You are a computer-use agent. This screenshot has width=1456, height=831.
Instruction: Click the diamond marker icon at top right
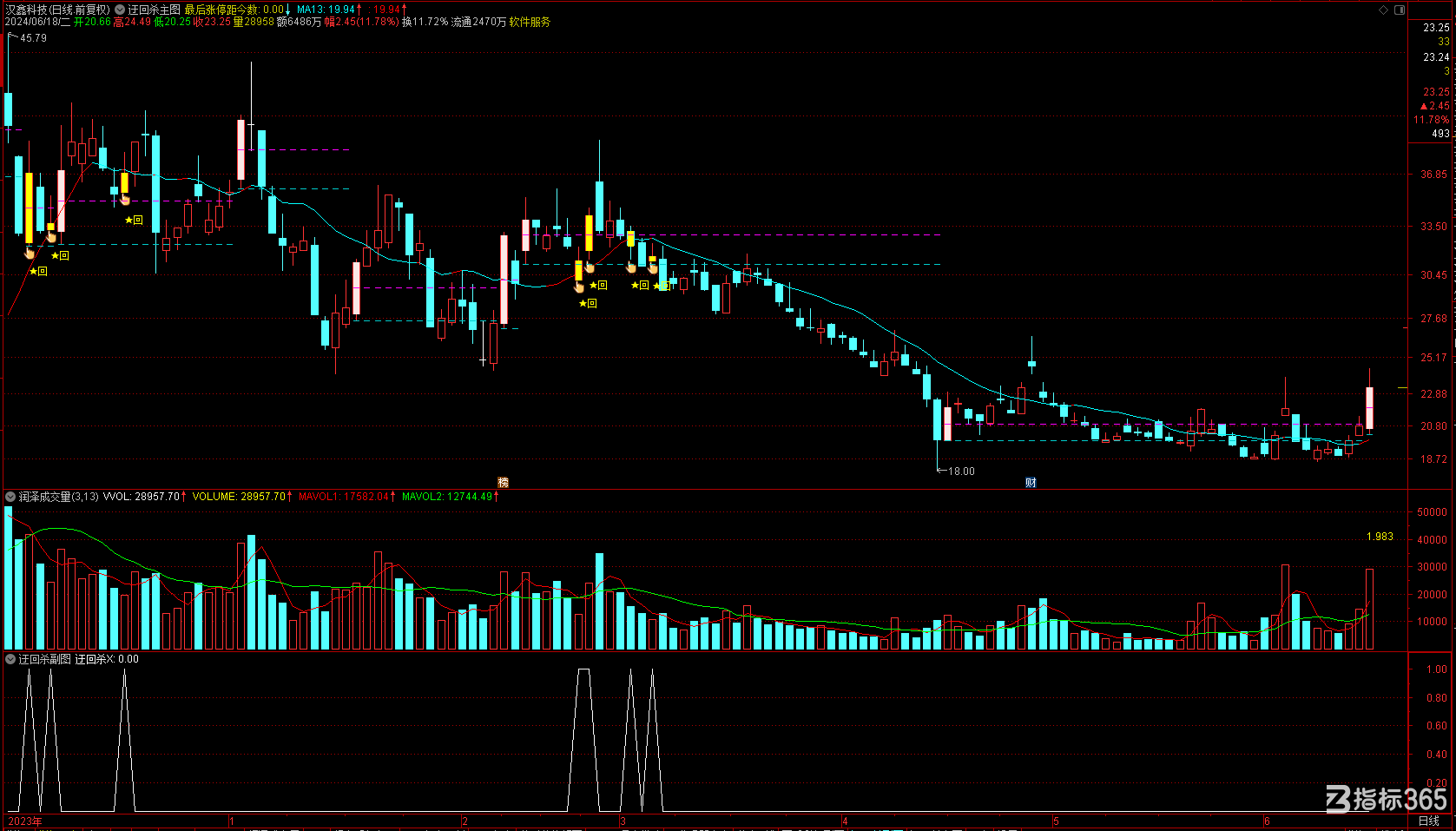tap(1384, 10)
